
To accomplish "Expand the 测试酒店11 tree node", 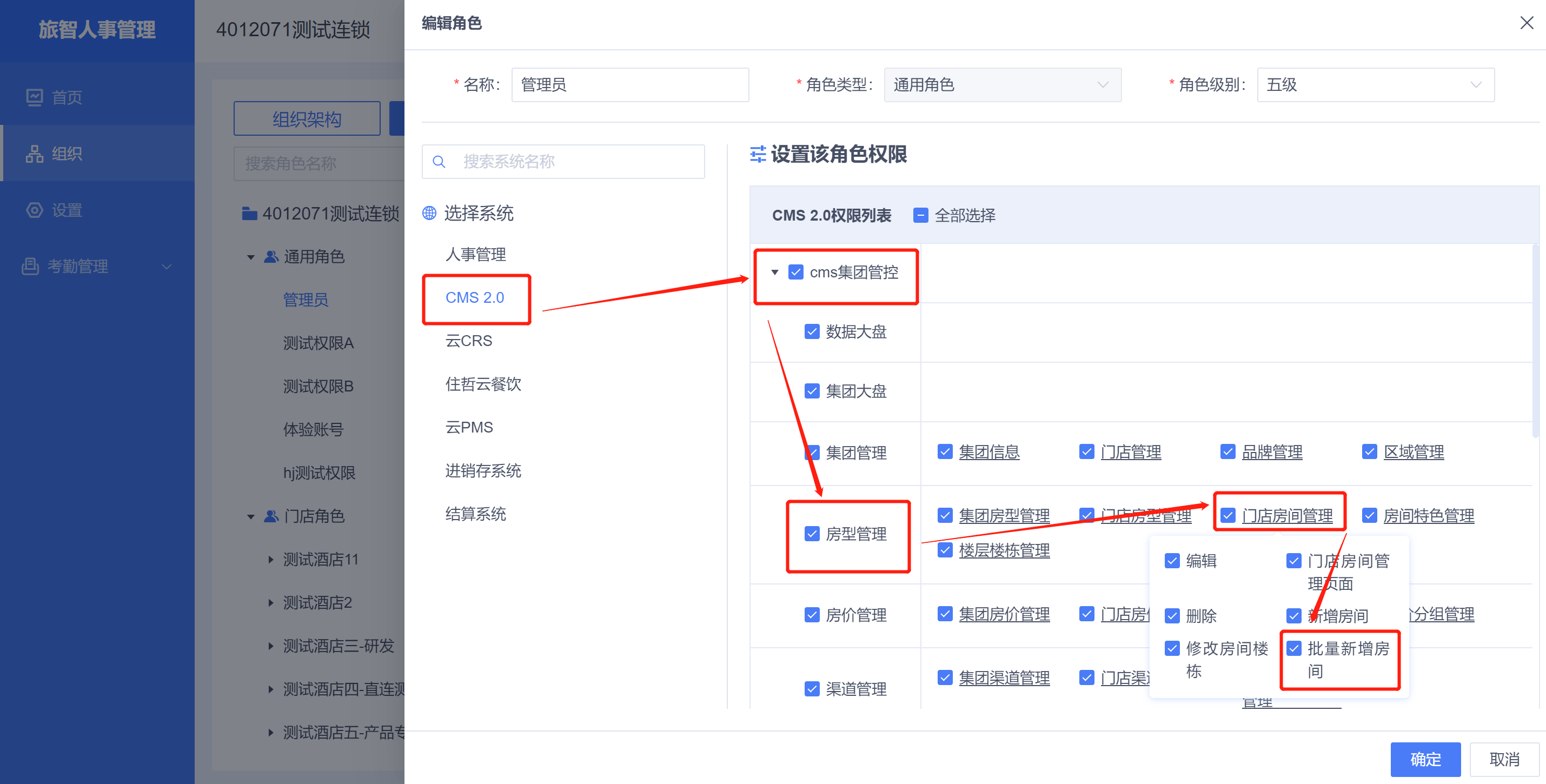I will tap(271, 560).
